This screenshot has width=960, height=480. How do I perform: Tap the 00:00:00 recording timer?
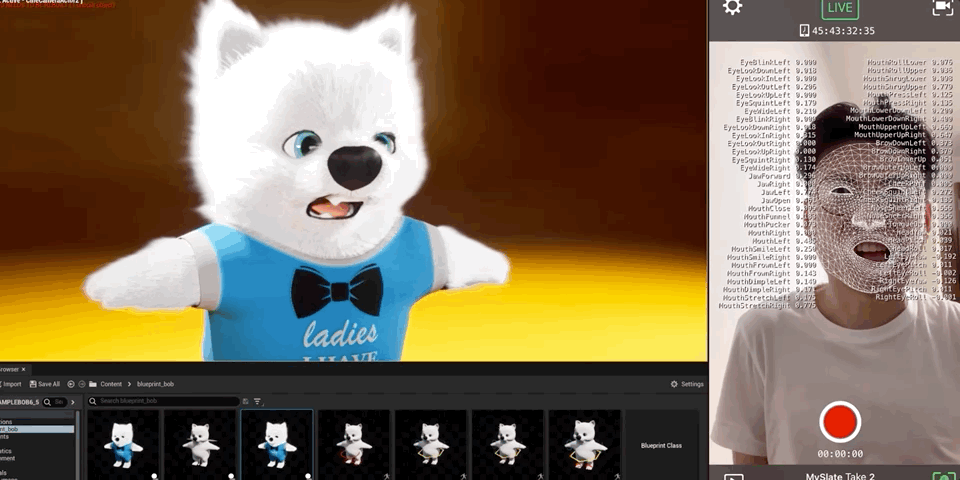[x=840, y=454]
